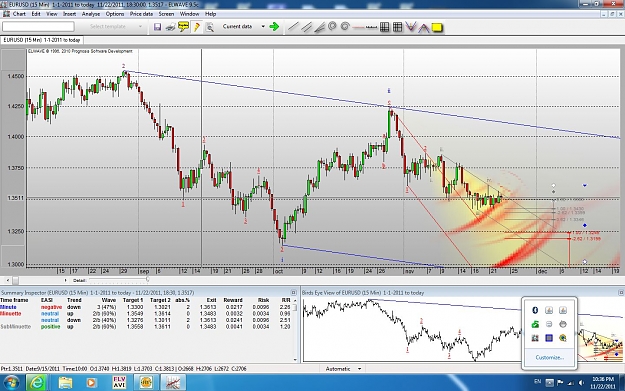Select the second grid tool icon
The width and height of the screenshot is (625, 391).
point(397,27)
